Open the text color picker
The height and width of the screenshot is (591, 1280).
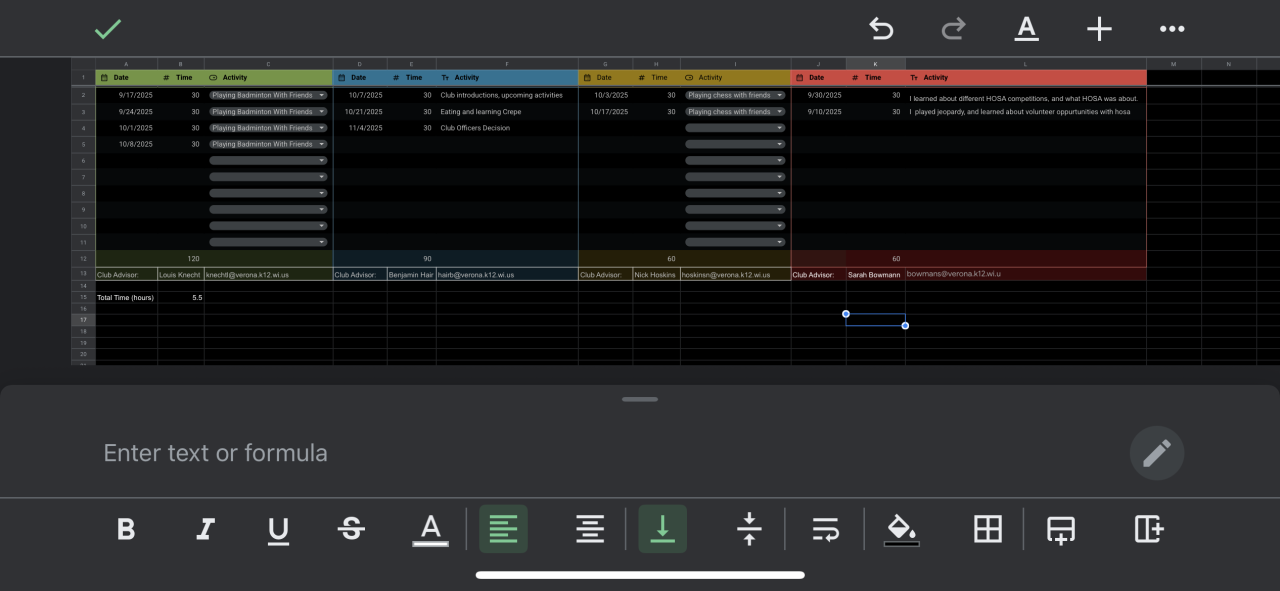coord(431,530)
